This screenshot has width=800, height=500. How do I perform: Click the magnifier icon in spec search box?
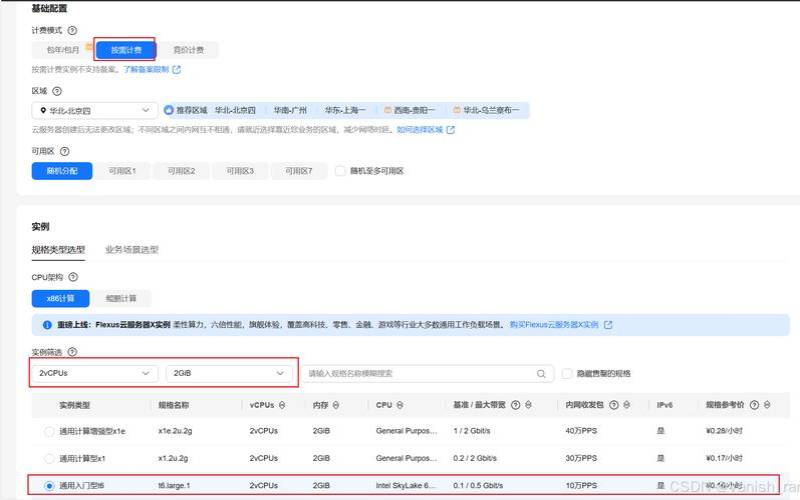(x=541, y=373)
